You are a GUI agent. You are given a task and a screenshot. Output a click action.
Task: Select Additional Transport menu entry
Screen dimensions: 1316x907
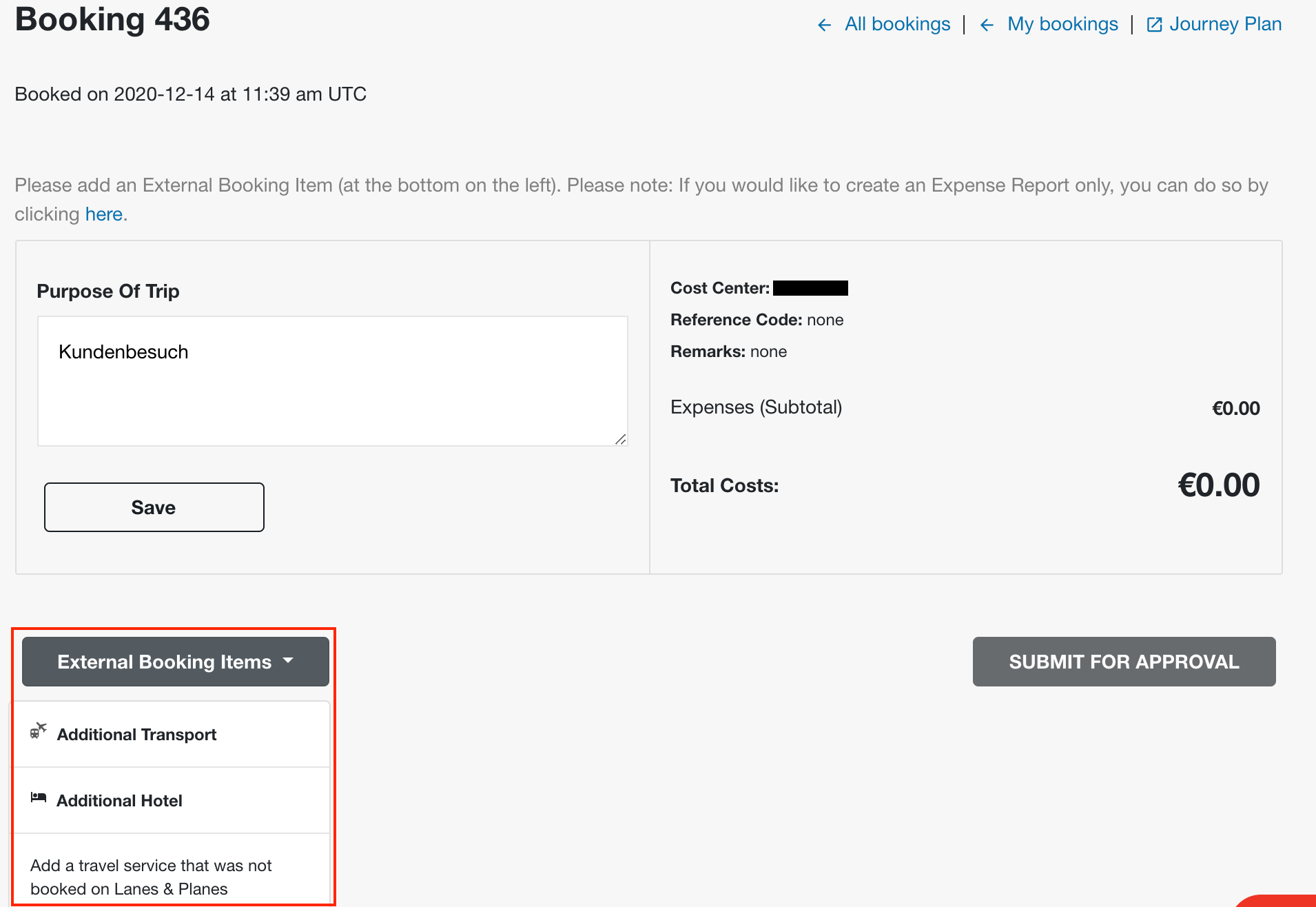(172, 735)
